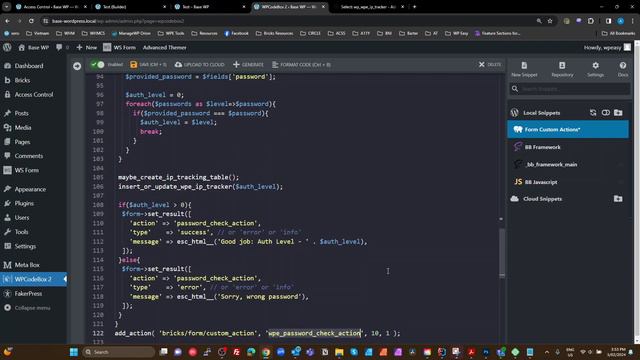Open the Howdy wpeasy account menu
Image resolution: width=640 pixels, height=360 pixels.
(x=607, y=47)
